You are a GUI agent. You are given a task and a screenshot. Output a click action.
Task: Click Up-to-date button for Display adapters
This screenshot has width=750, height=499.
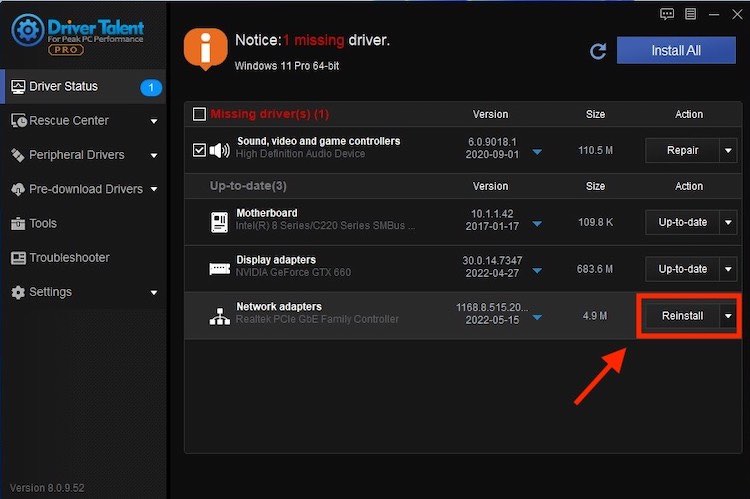(x=683, y=269)
